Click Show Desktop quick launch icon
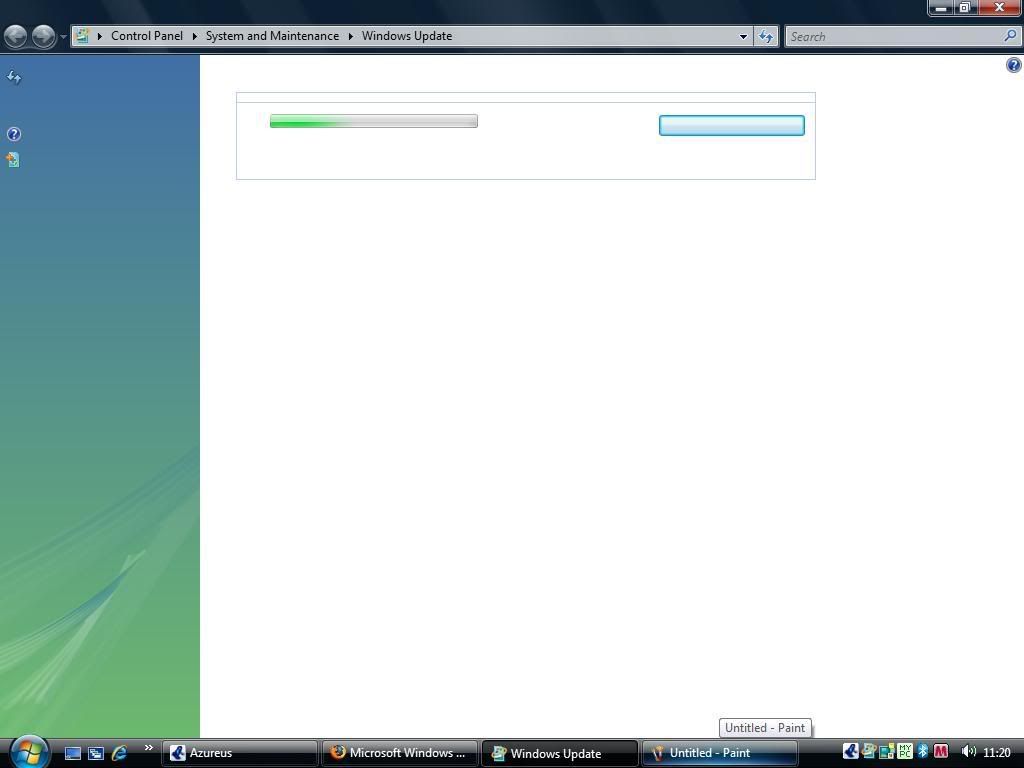Image resolution: width=1024 pixels, height=768 pixels. [x=72, y=753]
